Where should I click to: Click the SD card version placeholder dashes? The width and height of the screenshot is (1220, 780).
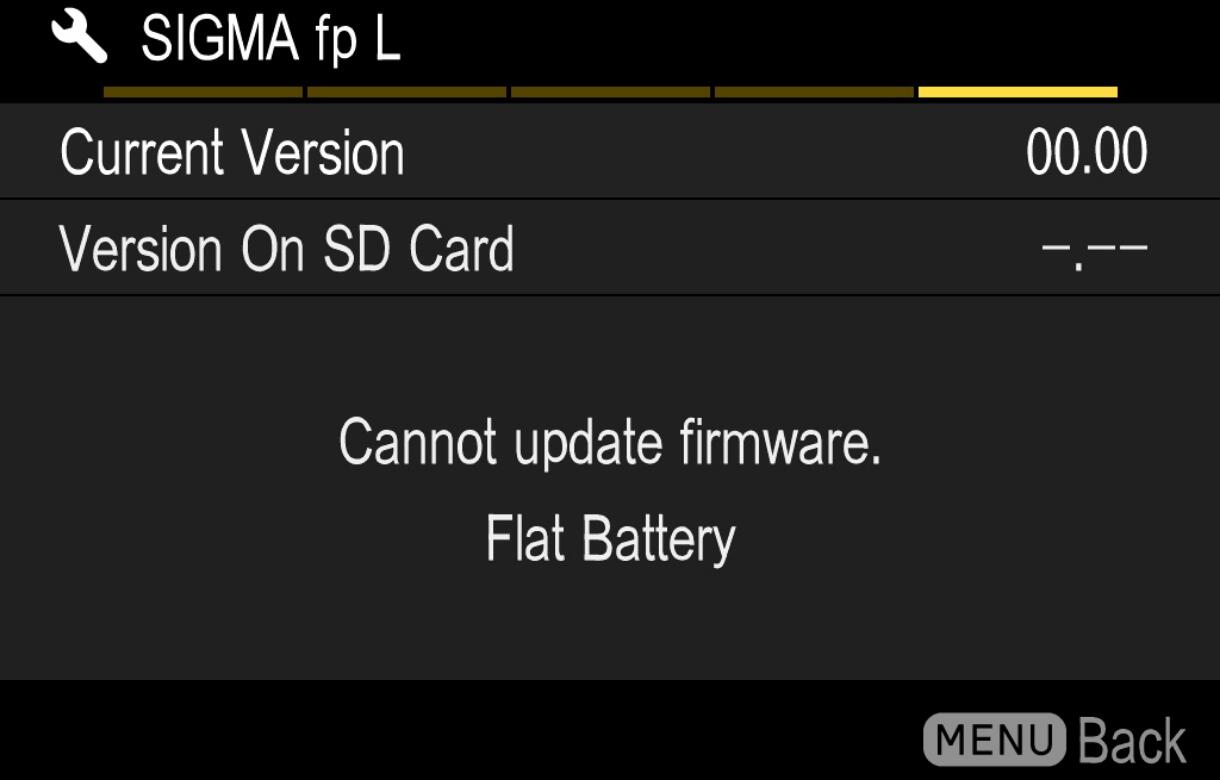1095,249
